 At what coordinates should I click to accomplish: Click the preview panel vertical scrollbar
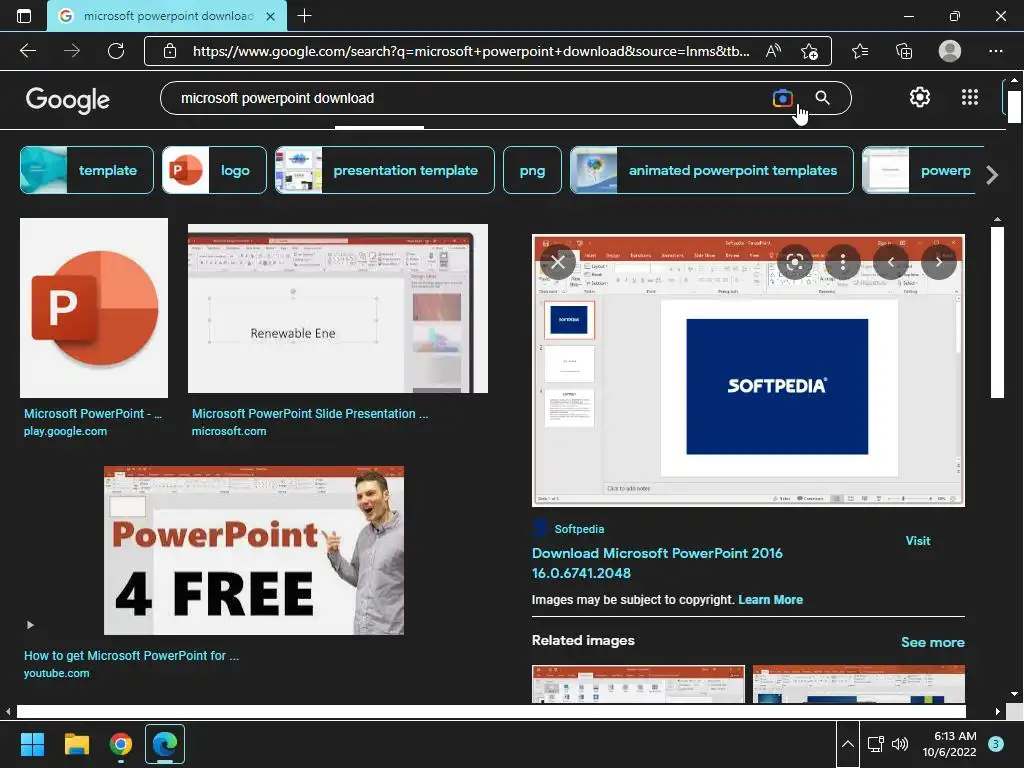click(x=997, y=312)
